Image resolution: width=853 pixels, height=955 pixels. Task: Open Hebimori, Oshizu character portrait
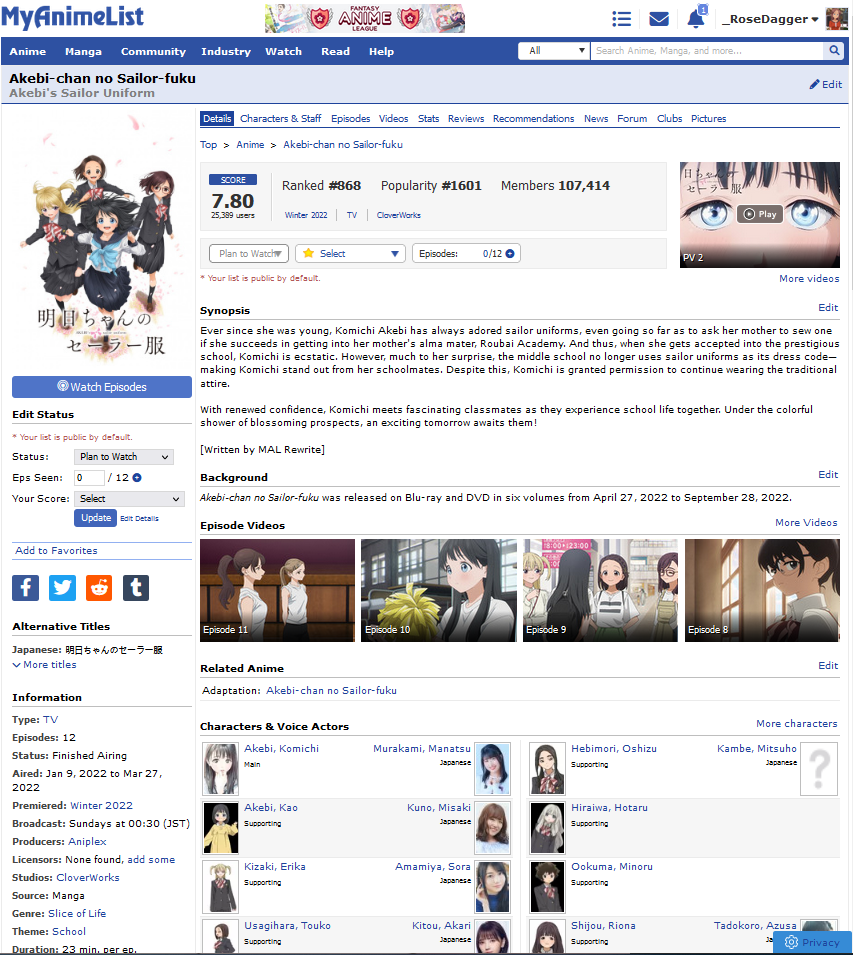click(x=547, y=769)
